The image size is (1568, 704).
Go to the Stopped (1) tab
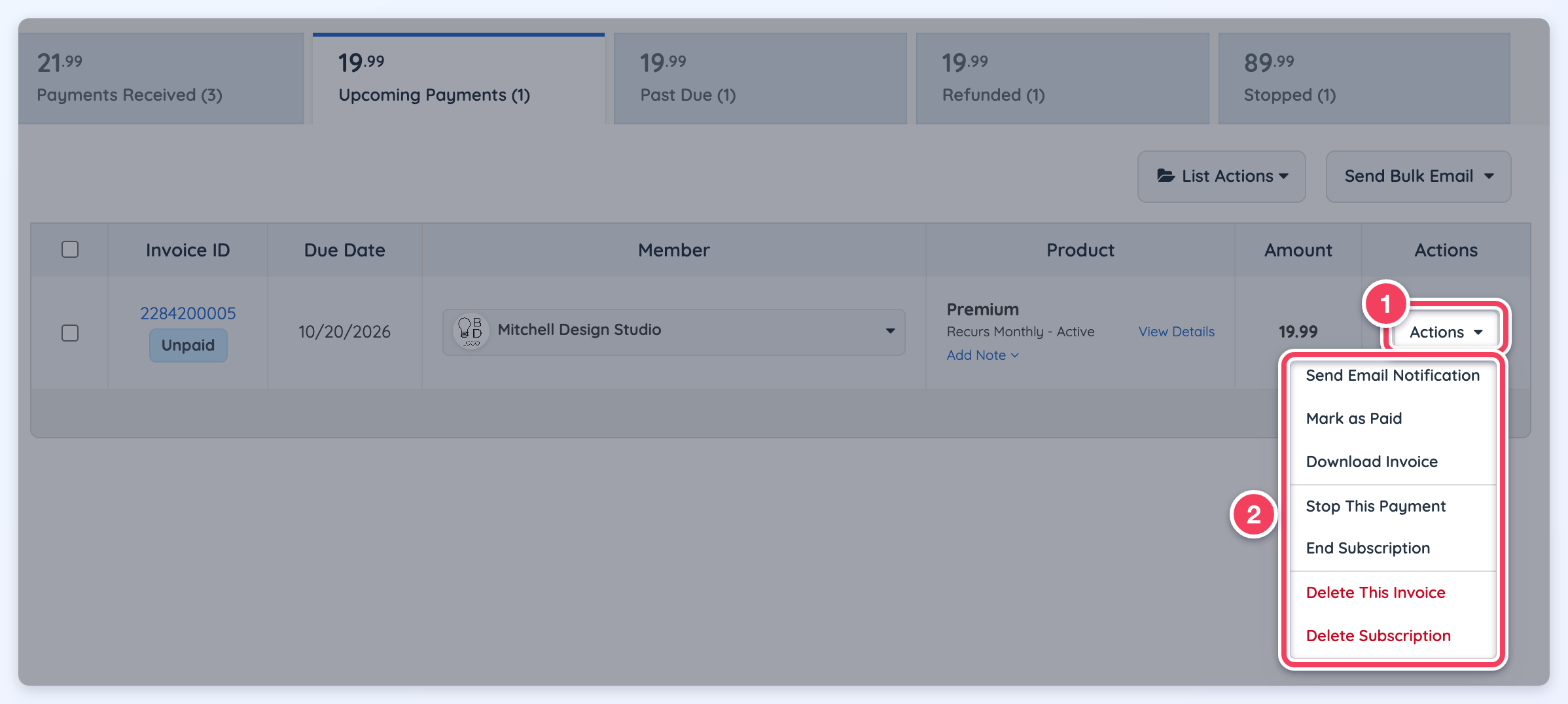tap(1364, 79)
